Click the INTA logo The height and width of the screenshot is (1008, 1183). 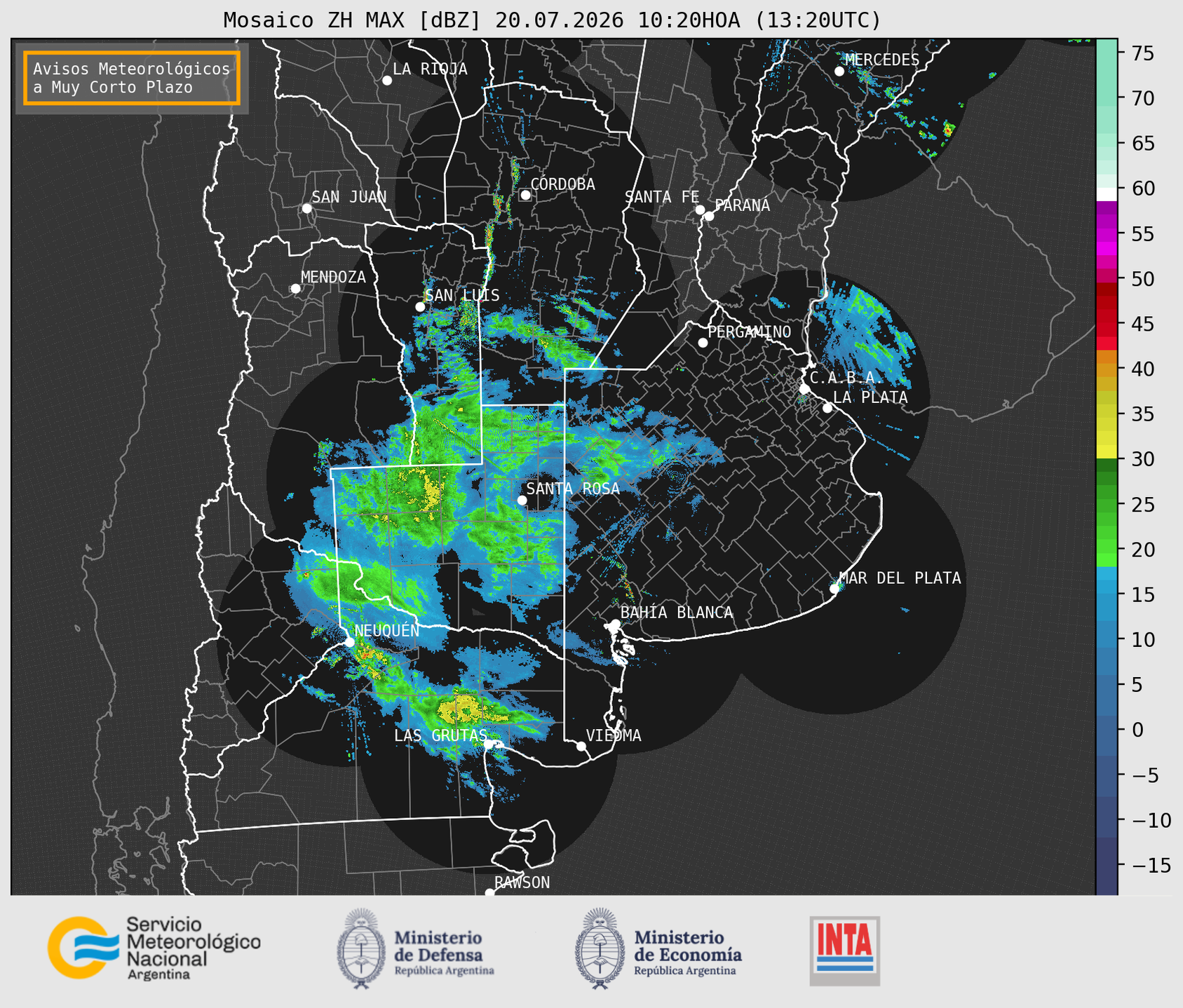coord(845,951)
